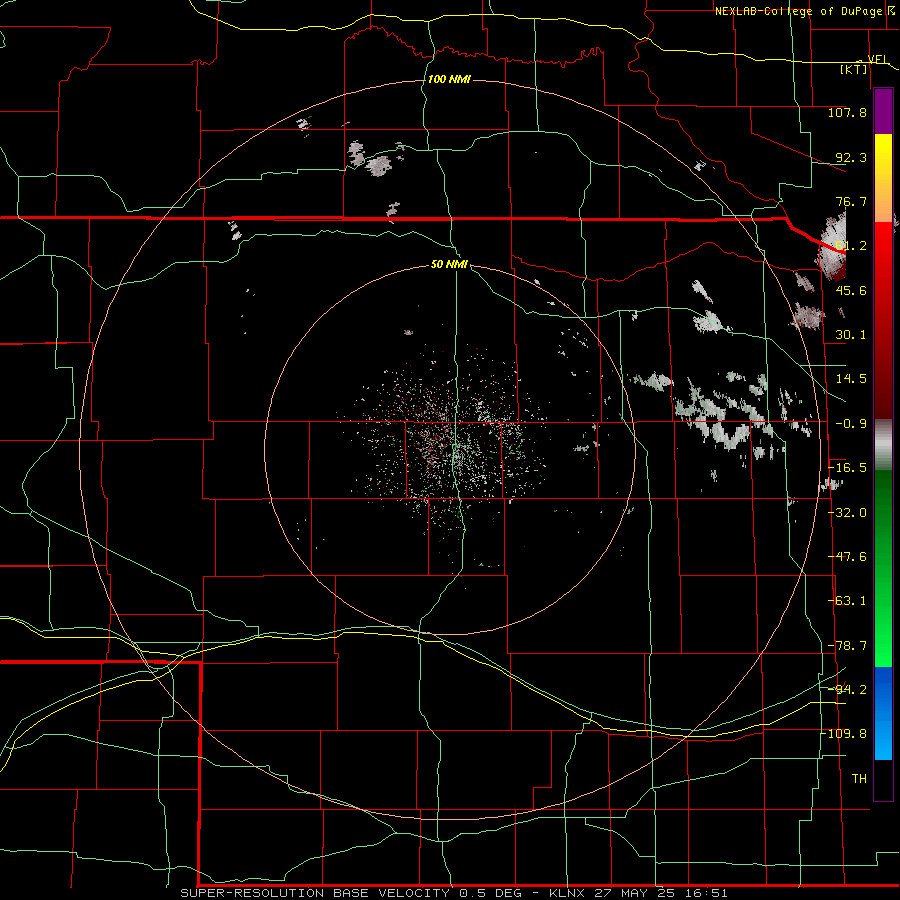Select the 107.8 velocity scale value

pyautogui.click(x=847, y=112)
